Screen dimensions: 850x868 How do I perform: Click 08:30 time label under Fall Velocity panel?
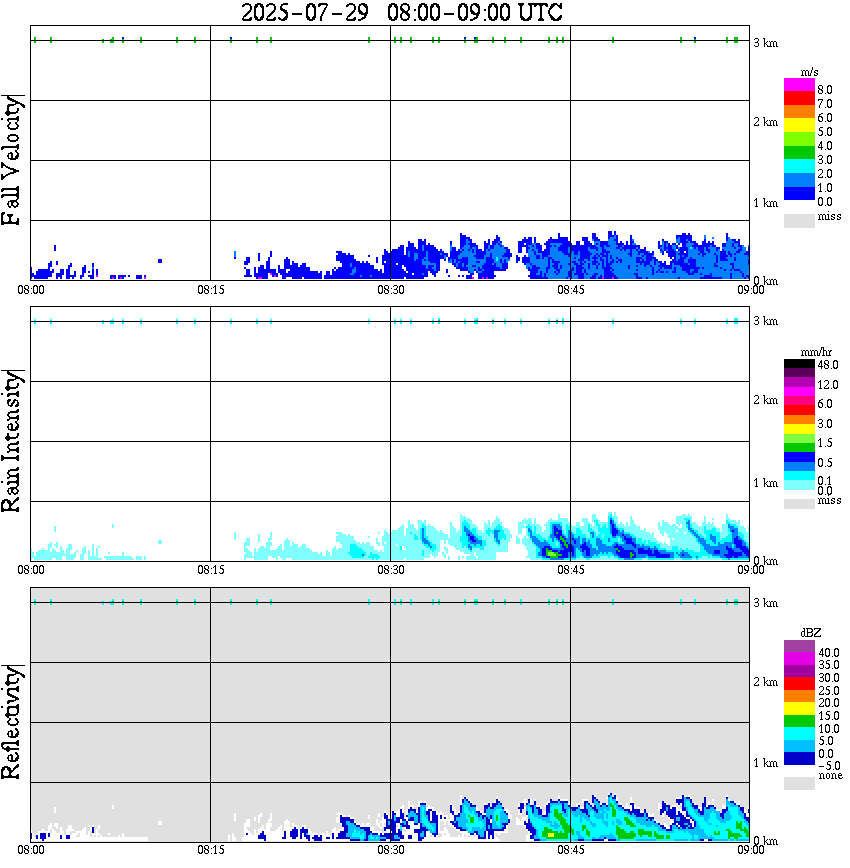[x=391, y=290]
